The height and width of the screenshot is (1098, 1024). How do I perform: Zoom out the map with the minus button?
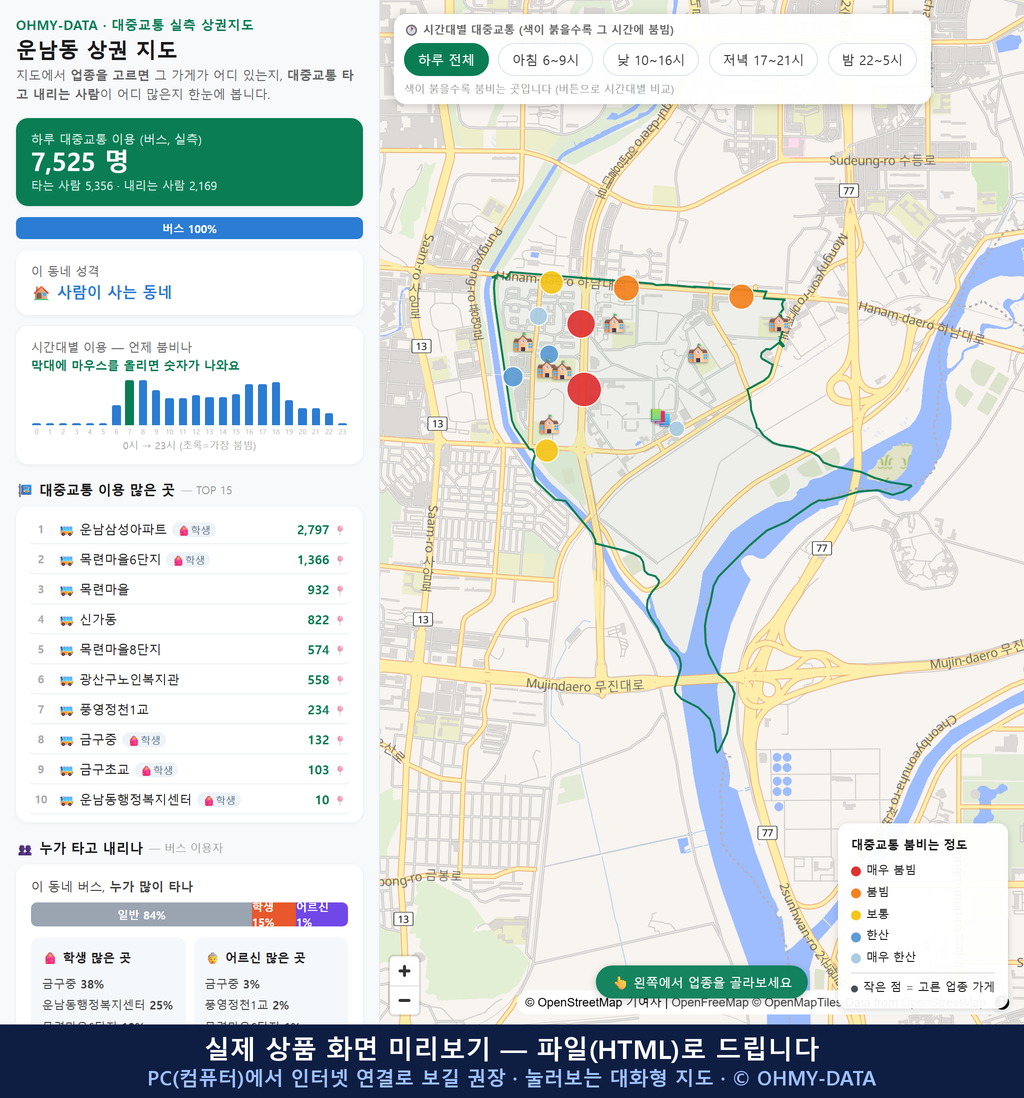(404, 1000)
